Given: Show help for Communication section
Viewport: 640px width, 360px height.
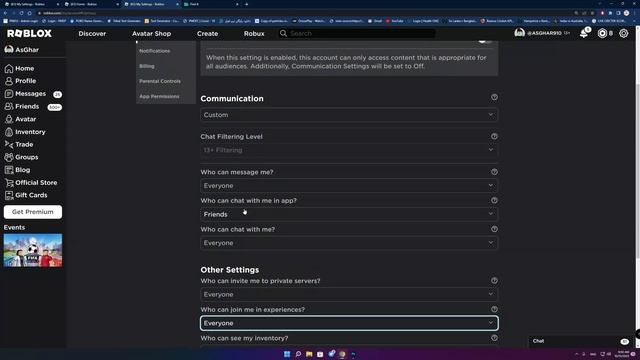Looking at the screenshot, I should [x=494, y=97].
